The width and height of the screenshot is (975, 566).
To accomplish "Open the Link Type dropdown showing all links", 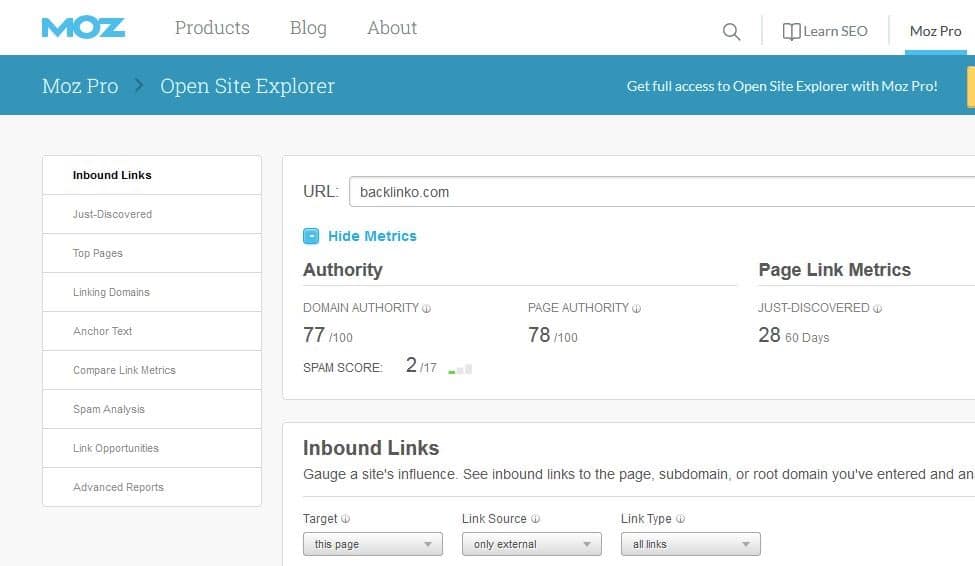I will (x=690, y=544).
